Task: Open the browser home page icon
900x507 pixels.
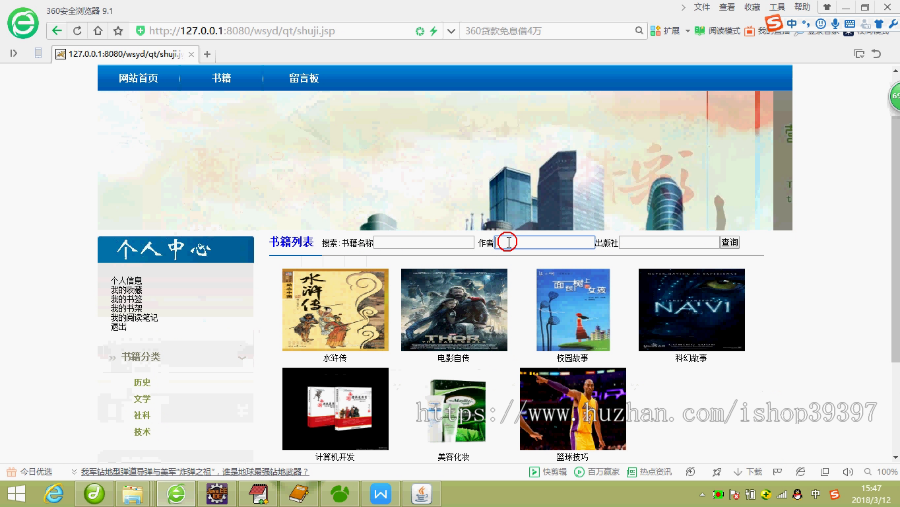Action: [98, 31]
